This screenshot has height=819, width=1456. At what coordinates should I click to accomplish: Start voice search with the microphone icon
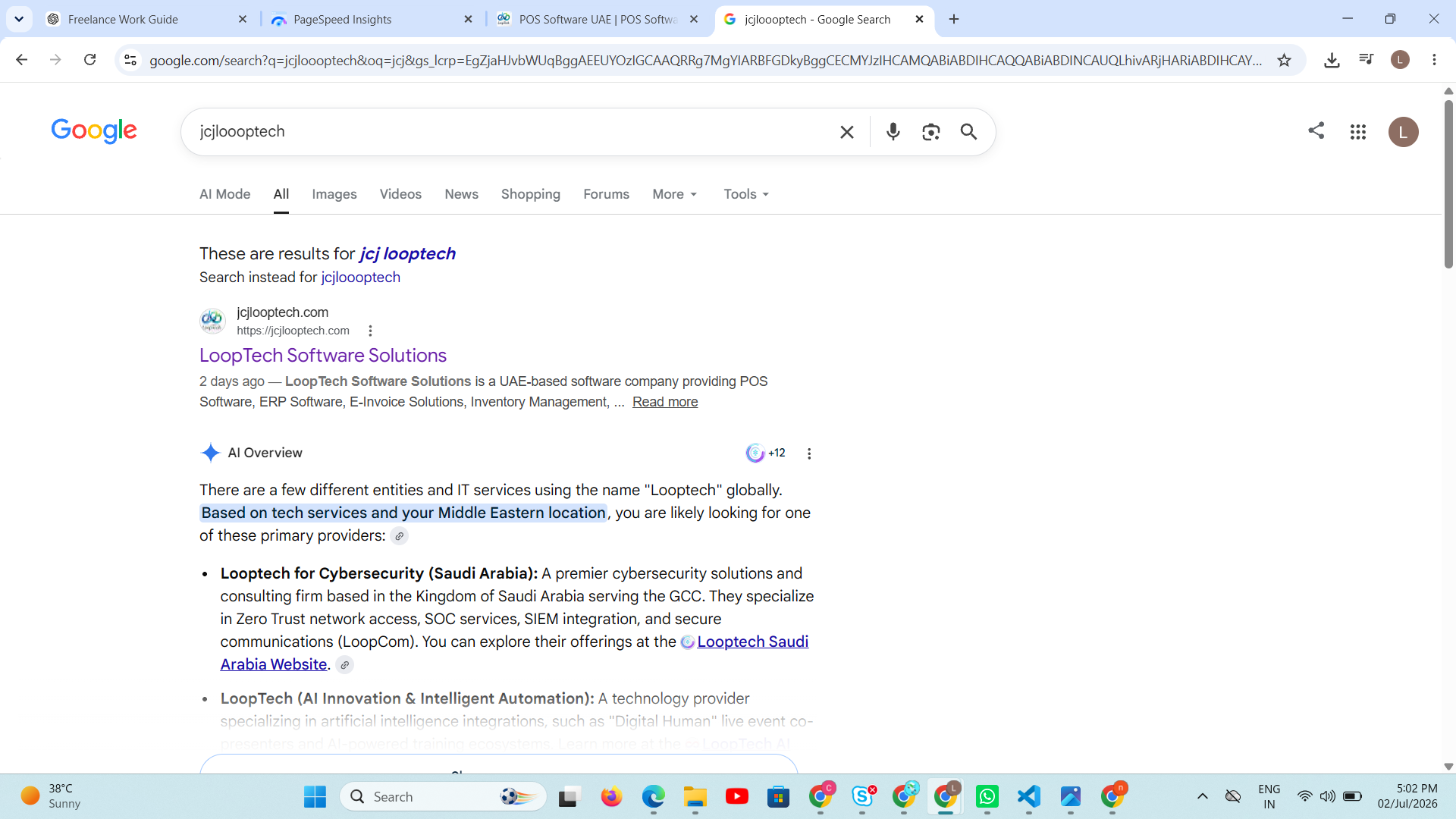point(893,132)
